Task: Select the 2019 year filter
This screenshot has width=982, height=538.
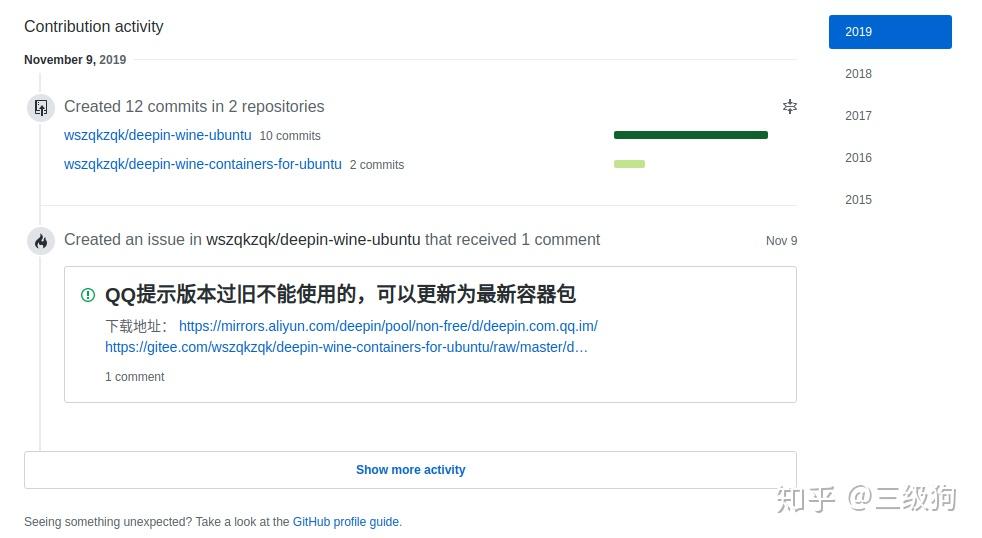Action: (x=890, y=32)
